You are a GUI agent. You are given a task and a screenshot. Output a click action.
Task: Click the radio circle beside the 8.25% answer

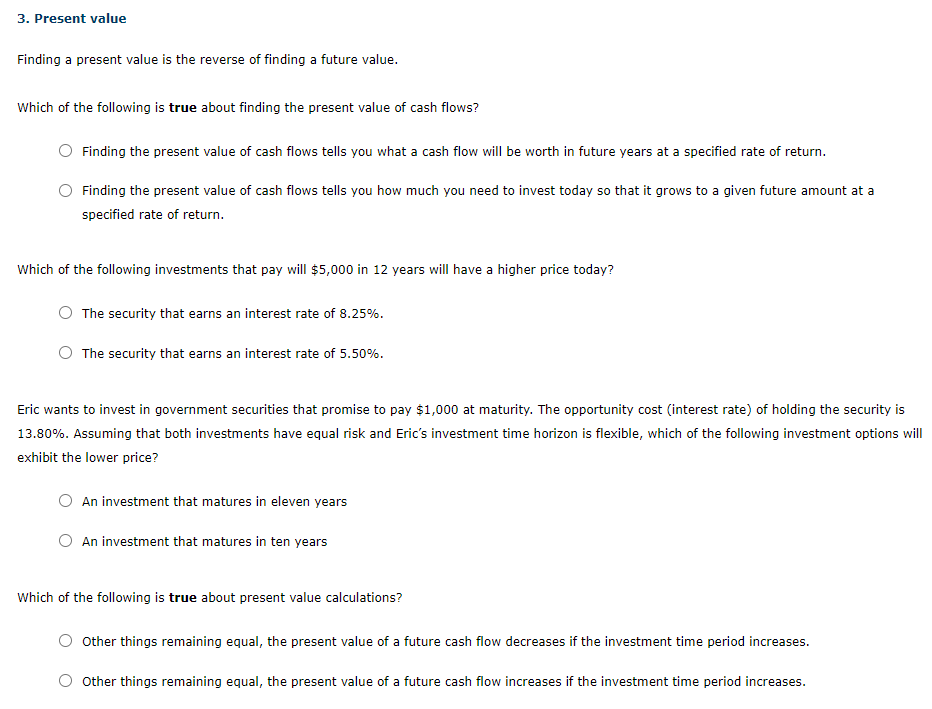point(65,312)
